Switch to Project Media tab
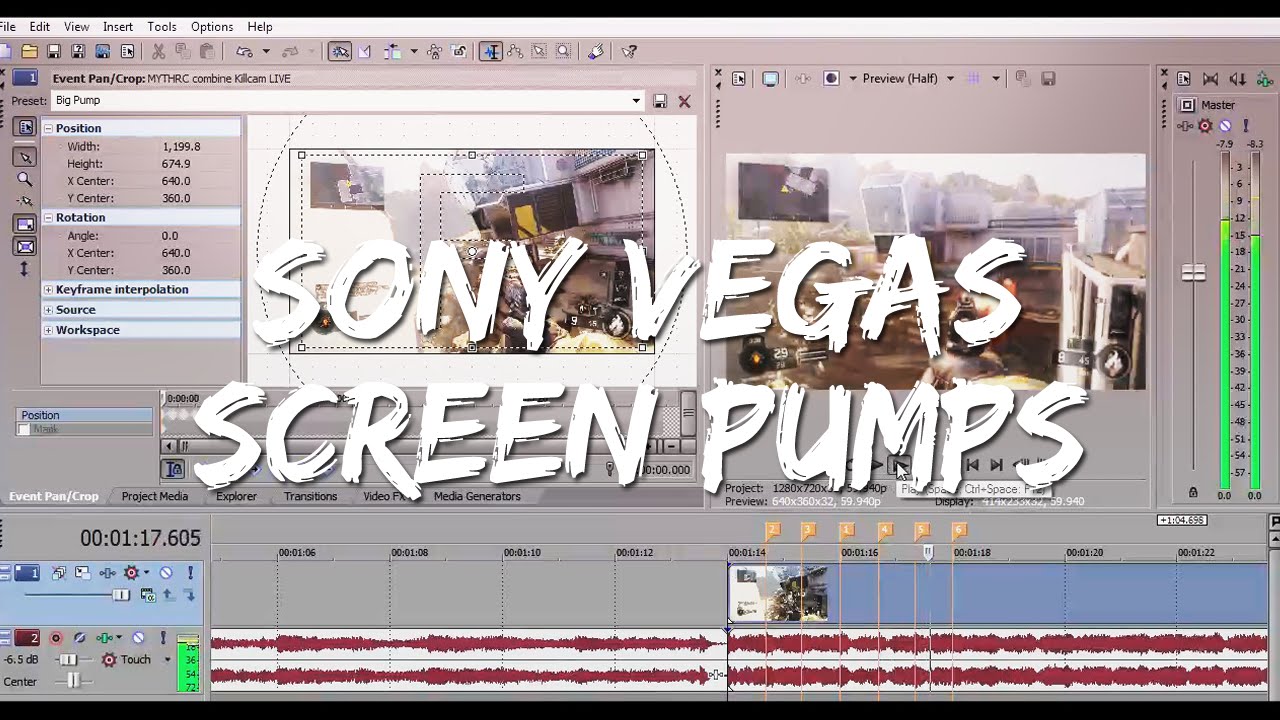This screenshot has width=1280, height=720. (155, 496)
